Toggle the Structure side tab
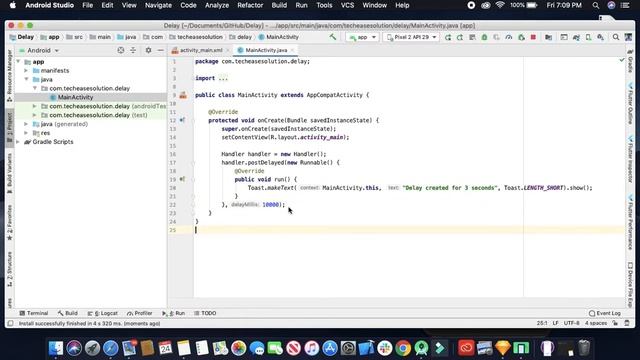Viewport: 640px width, 360px height. click(x=10, y=269)
